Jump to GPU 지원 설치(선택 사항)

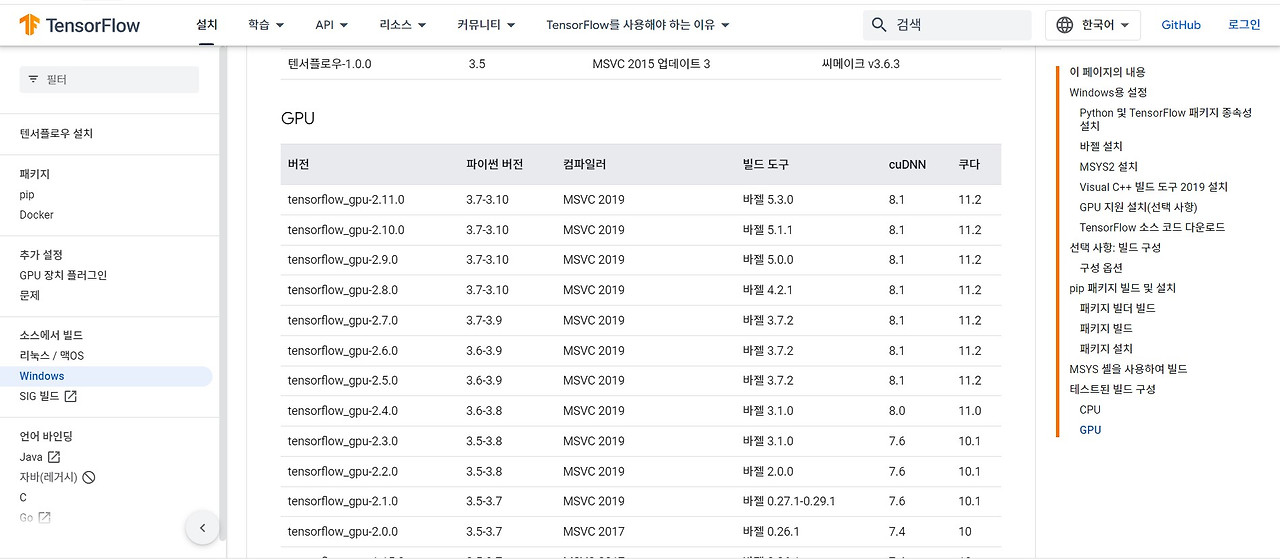click(1138, 207)
